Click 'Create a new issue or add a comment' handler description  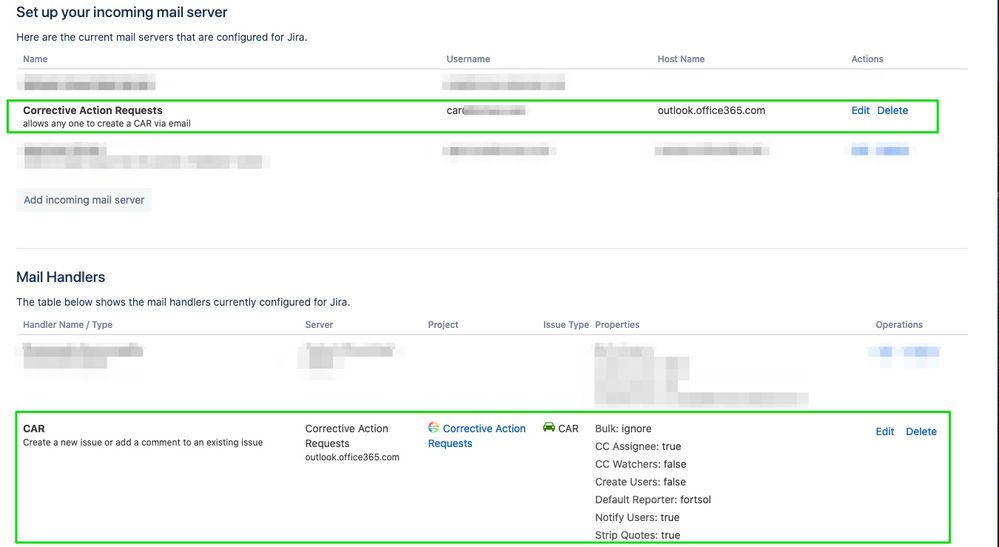pos(143,443)
